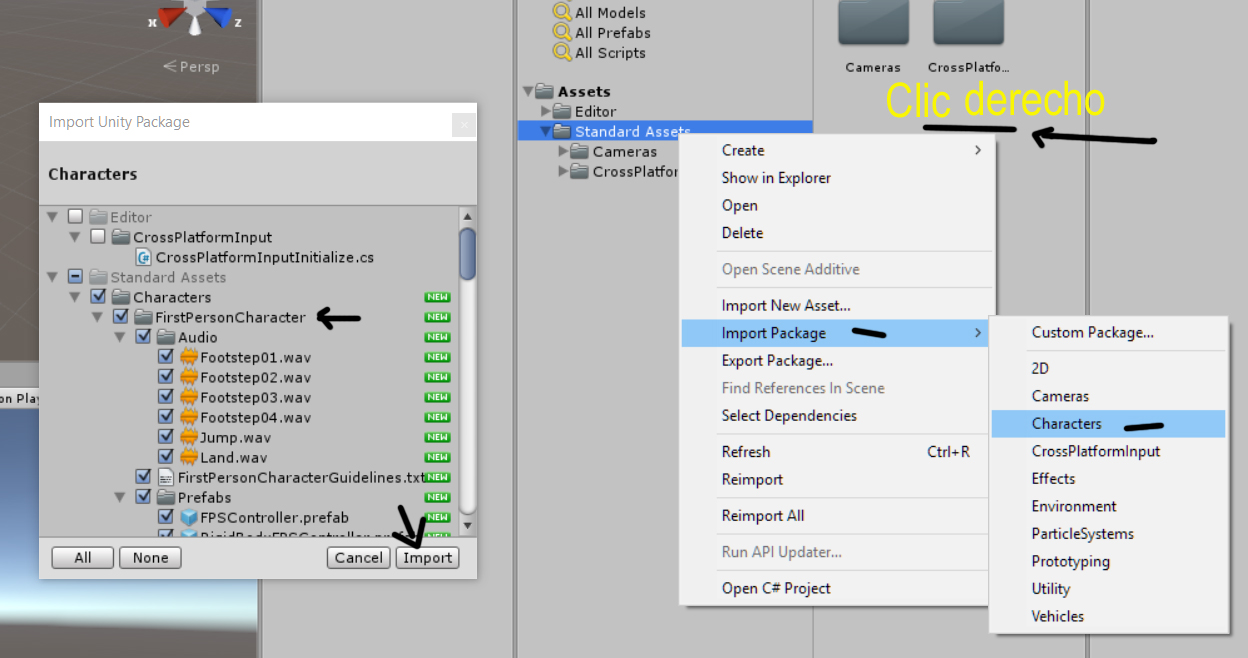Uncheck the Characters folder checkbox

click(x=97, y=297)
